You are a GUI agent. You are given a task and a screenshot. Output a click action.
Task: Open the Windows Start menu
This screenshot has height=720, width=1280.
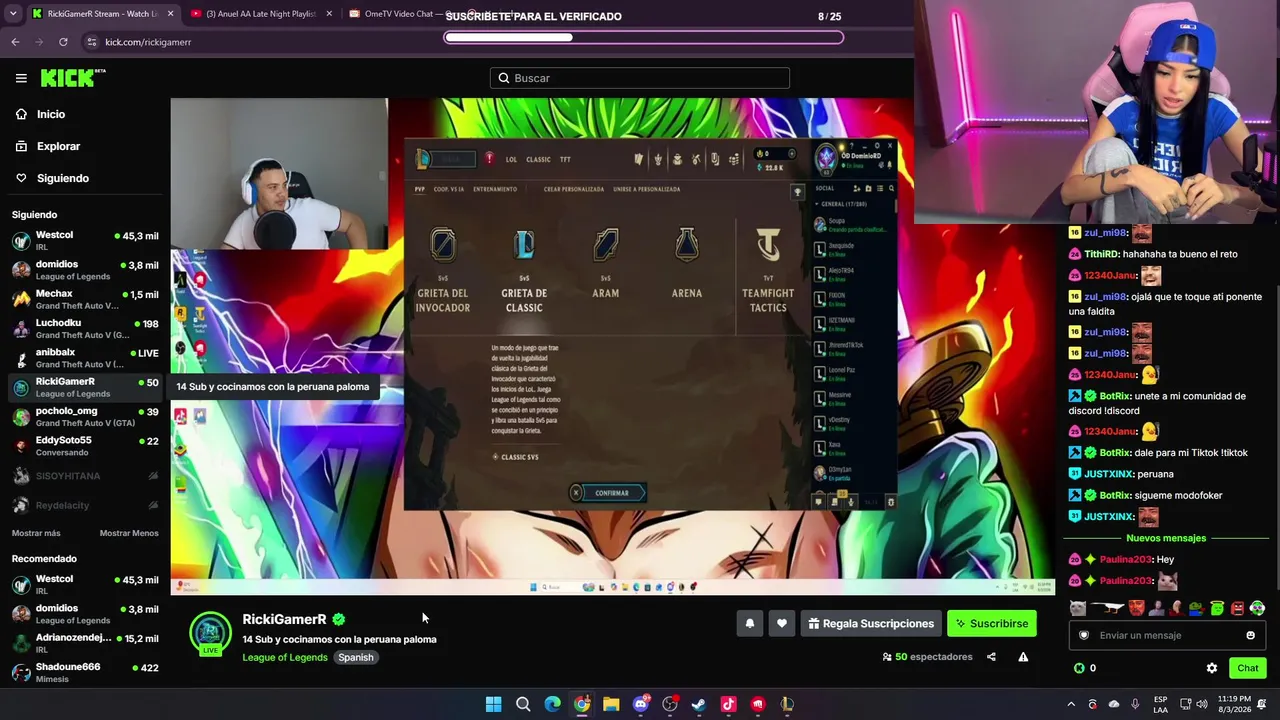point(493,704)
